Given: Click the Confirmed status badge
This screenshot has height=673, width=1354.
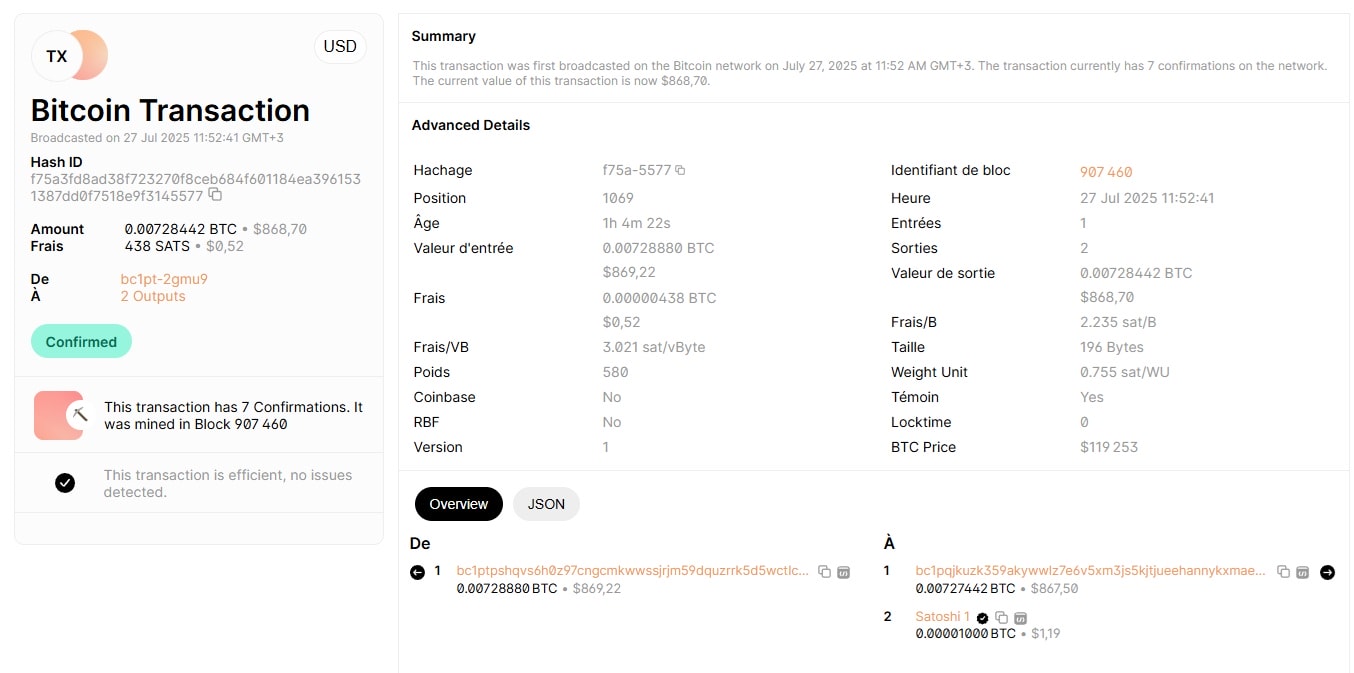Looking at the screenshot, I should (x=81, y=342).
